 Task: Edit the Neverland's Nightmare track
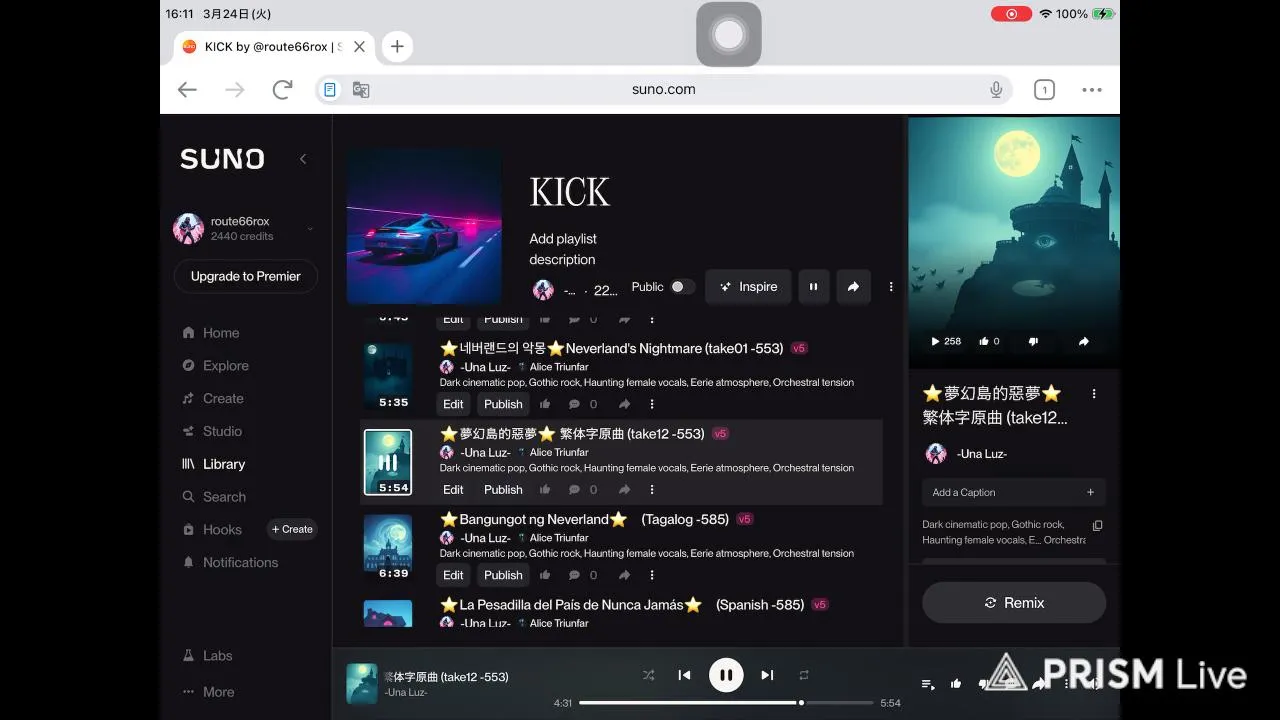453,404
